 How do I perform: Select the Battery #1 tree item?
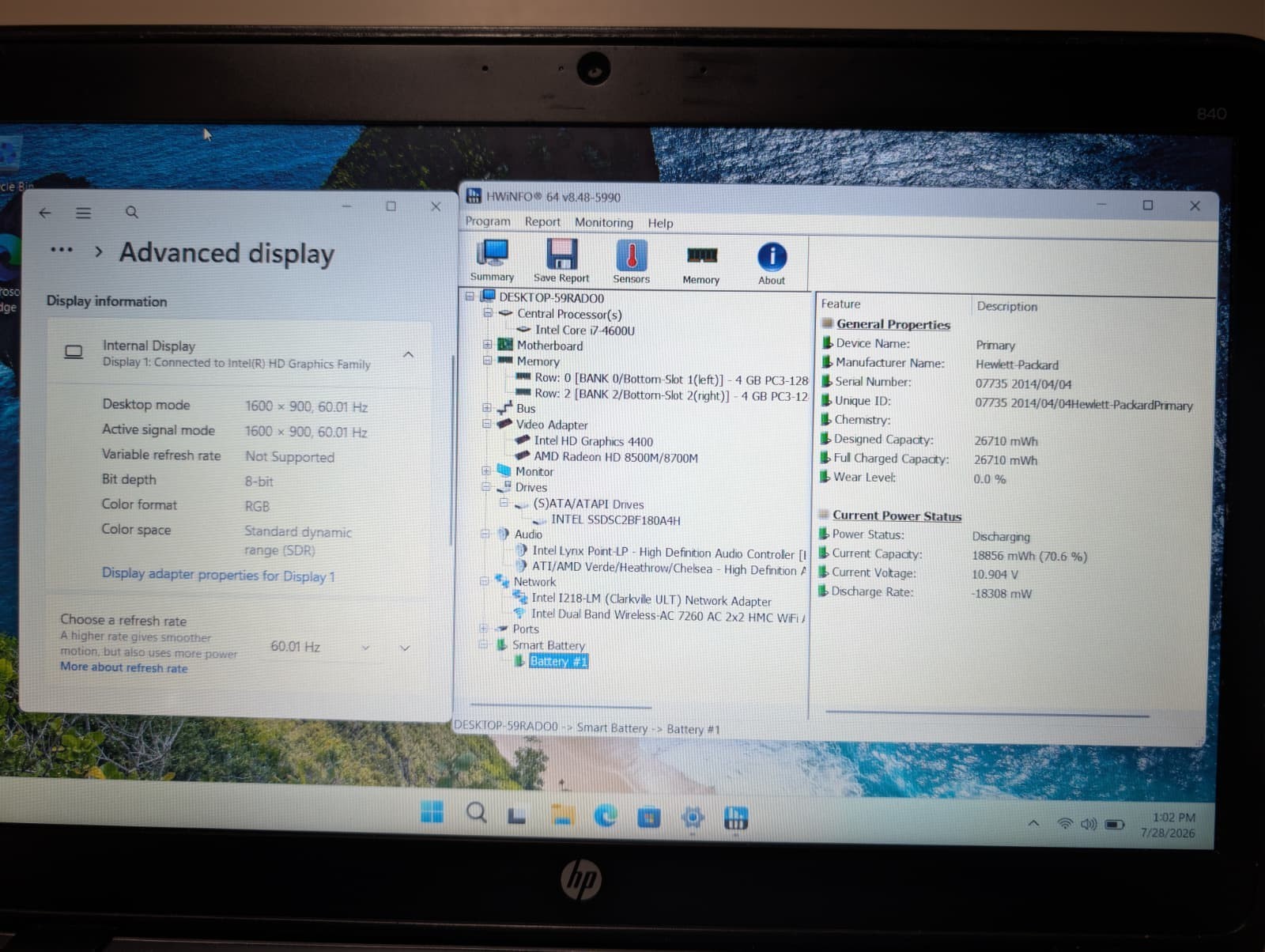coord(558,661)
